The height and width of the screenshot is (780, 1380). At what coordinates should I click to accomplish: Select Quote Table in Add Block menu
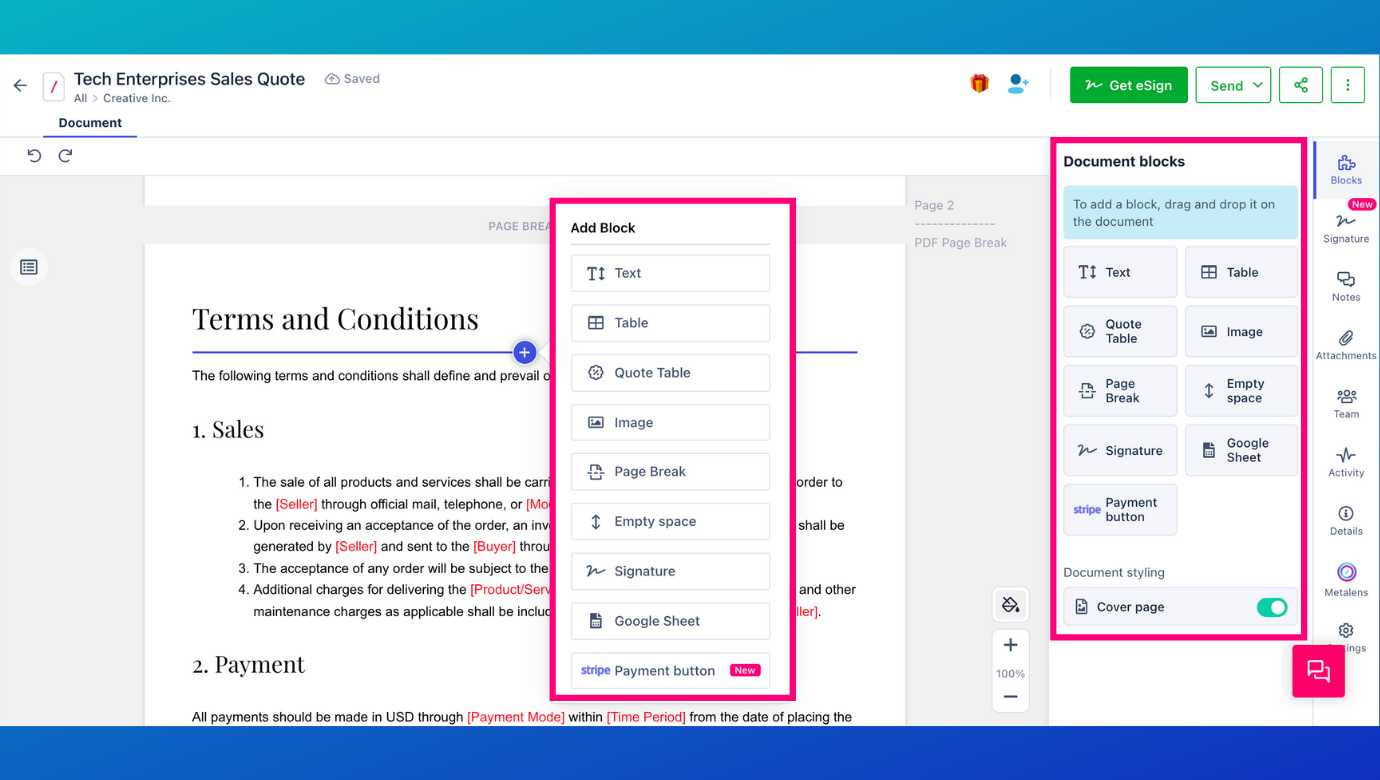click(x=670, y=373)
